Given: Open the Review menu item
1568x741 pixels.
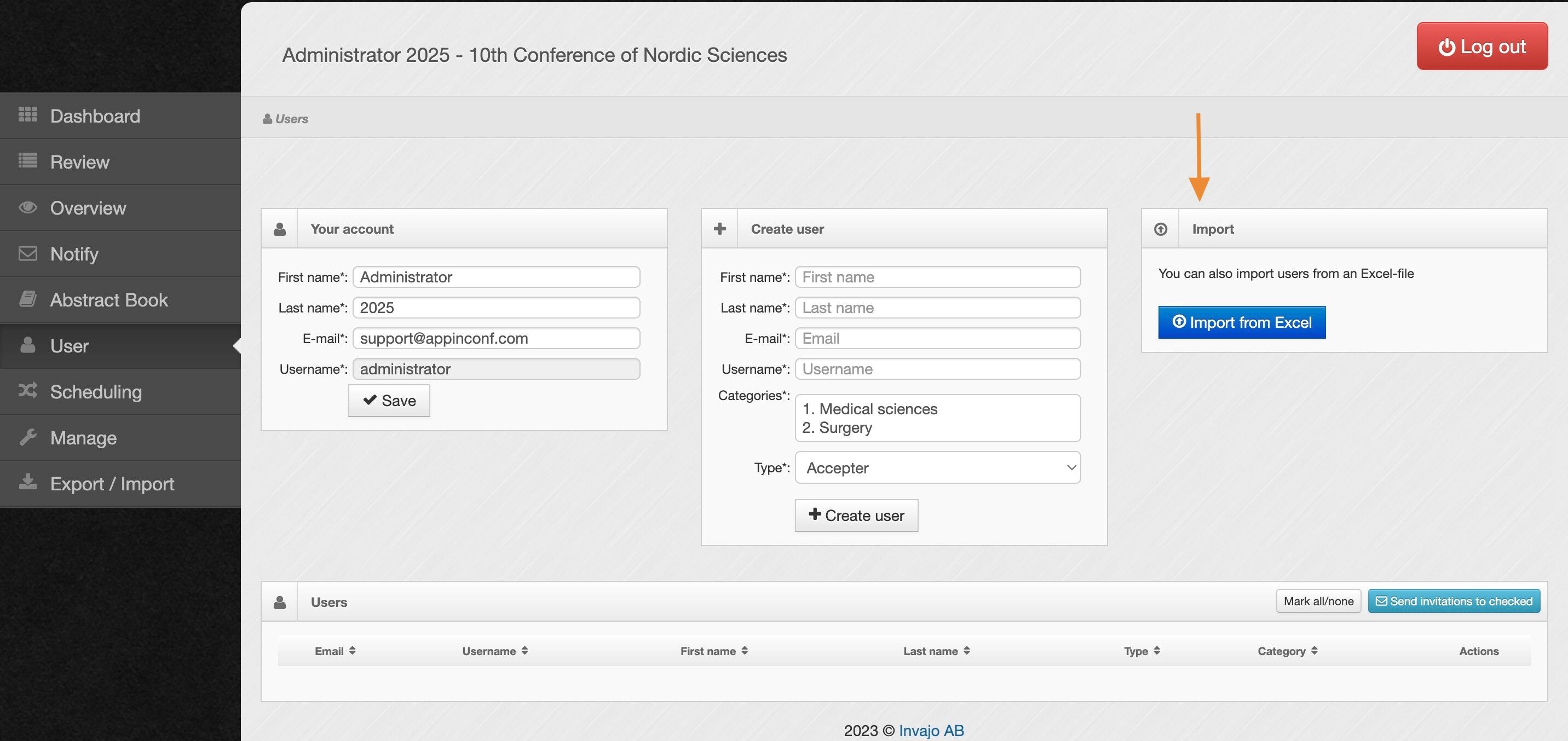Looking at the screenshot, I should 79,162.
